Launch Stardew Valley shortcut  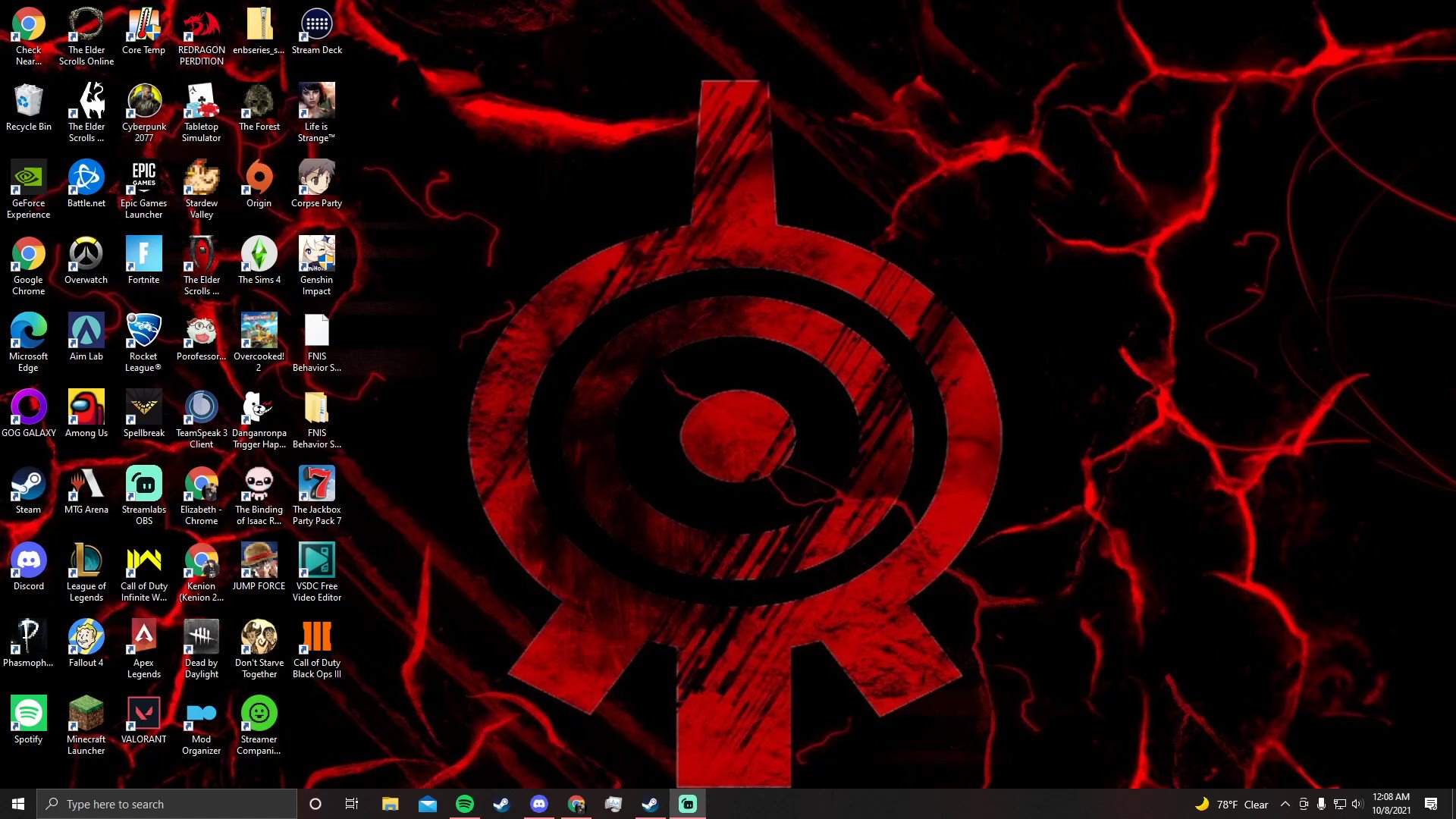click(202, 190)
